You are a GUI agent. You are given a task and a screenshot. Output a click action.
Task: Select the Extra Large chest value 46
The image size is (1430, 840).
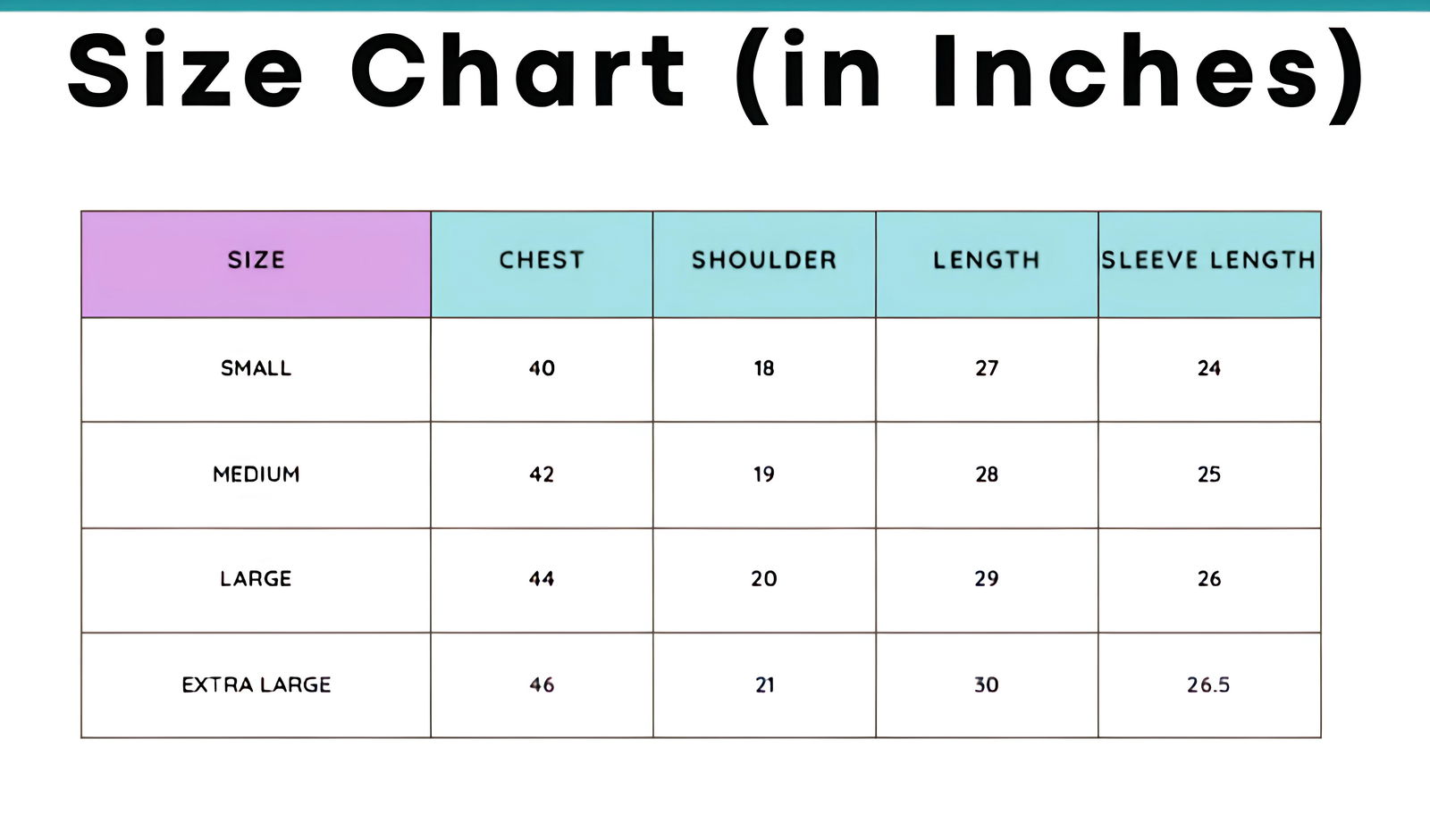pos(542,685)
